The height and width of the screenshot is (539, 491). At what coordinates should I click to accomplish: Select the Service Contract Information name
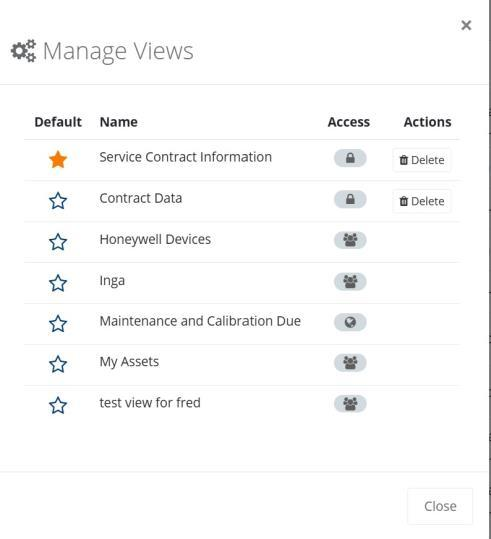coord(186,157)
